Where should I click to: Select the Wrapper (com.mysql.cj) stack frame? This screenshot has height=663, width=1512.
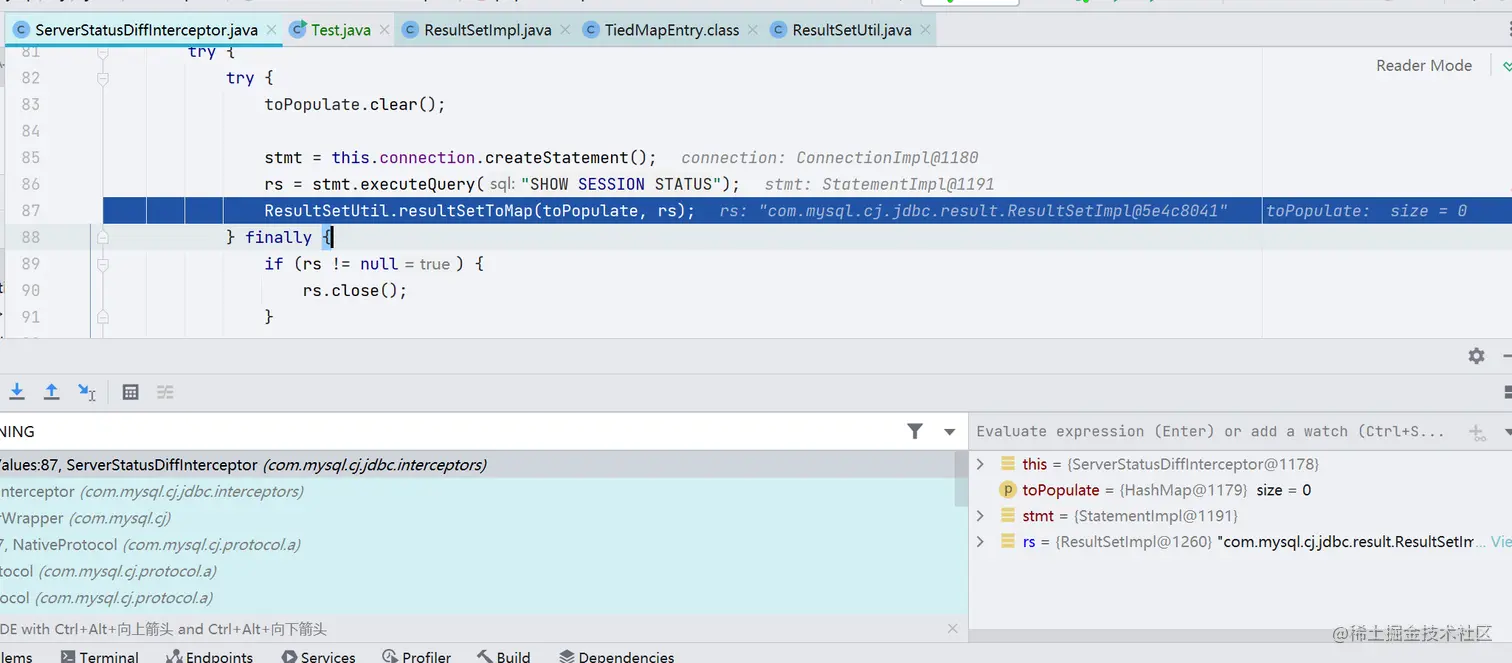click(478, 518)
